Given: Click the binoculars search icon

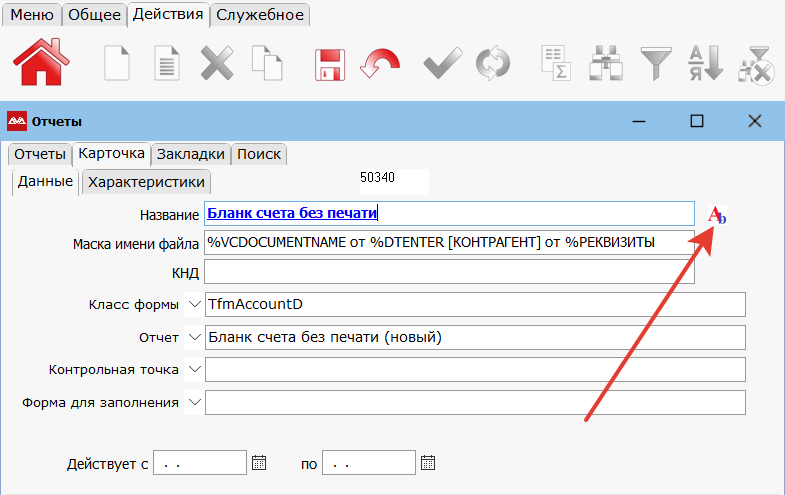Looking at the screenshot, I should coord(606,64).
